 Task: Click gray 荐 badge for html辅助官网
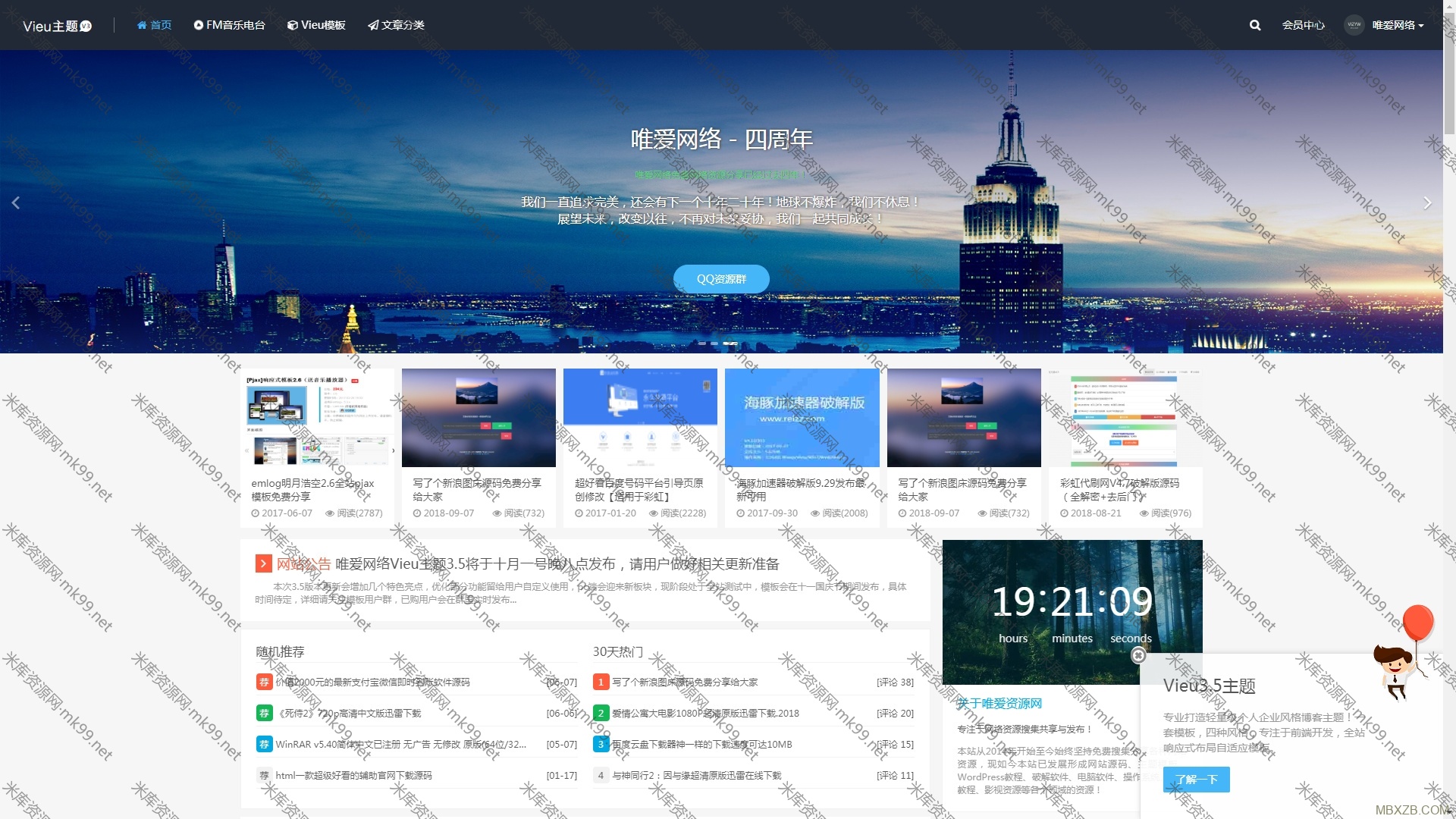264,775
